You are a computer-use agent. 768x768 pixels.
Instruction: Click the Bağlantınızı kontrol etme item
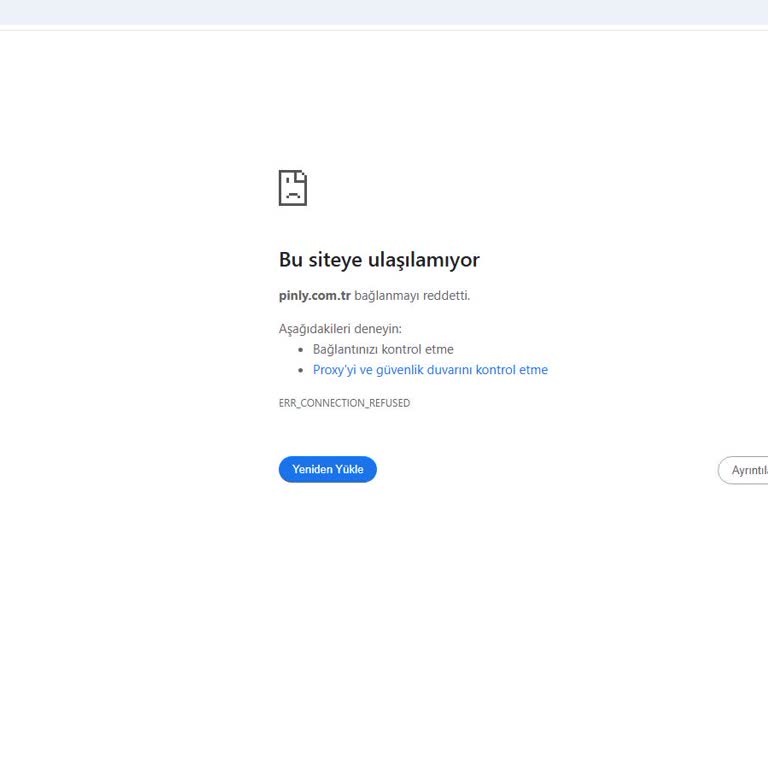383,349
